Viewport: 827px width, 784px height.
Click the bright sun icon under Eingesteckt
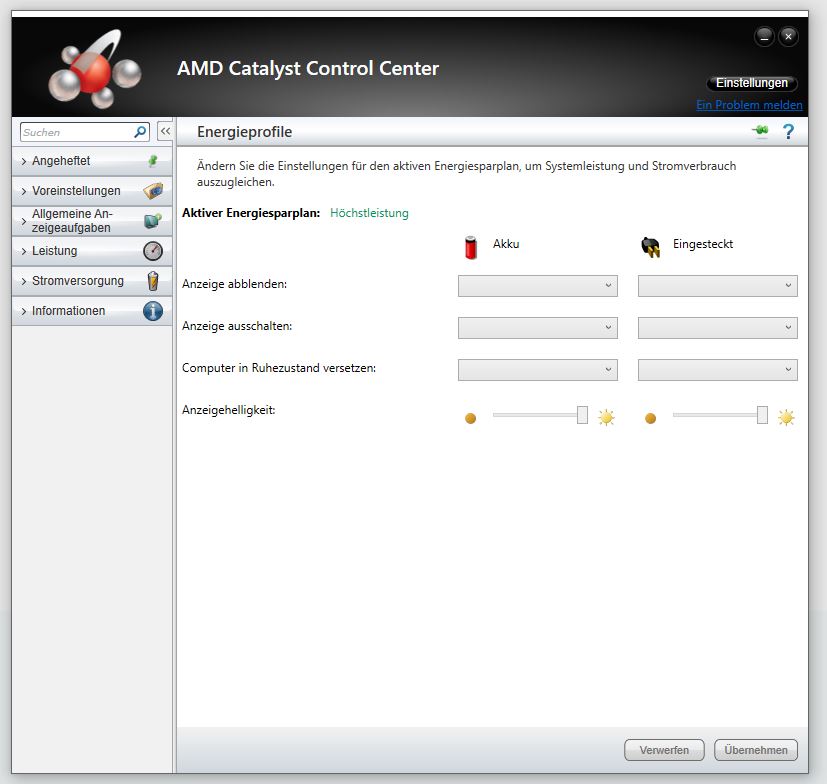(x=786, y=417)
